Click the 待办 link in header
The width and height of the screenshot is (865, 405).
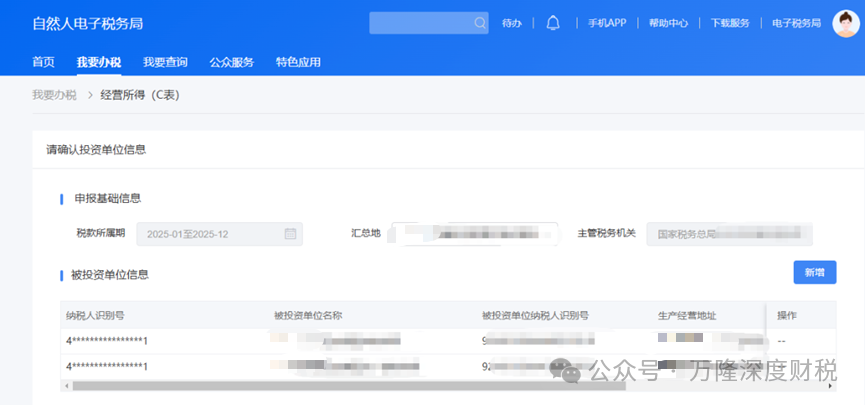511,23
